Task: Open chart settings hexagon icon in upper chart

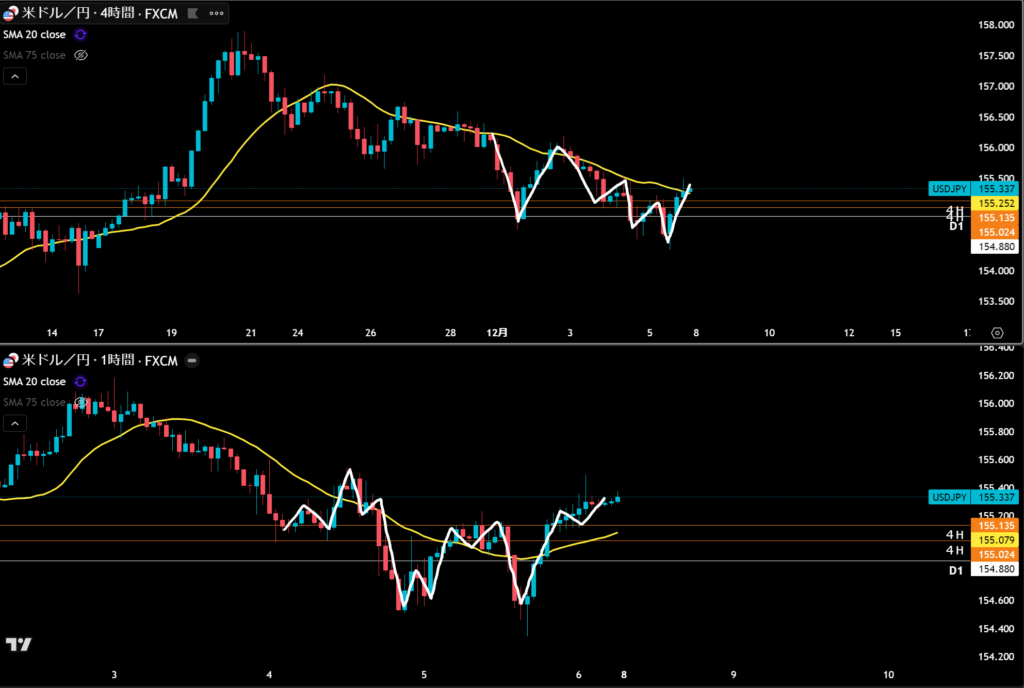Action: click(x=997, y=332)
